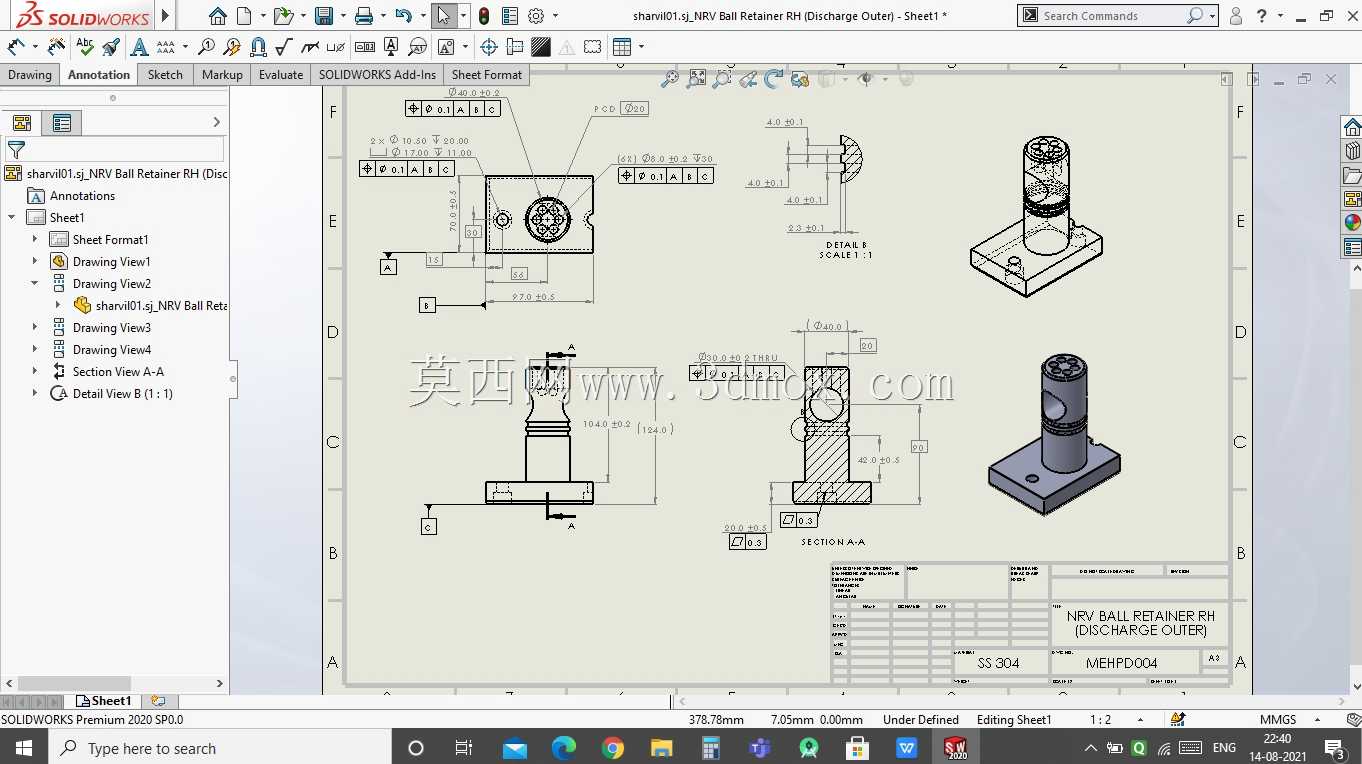The image size is (1362, 764).
Task: Click the Rebuild traffic light icon
Action: (484, 16)
